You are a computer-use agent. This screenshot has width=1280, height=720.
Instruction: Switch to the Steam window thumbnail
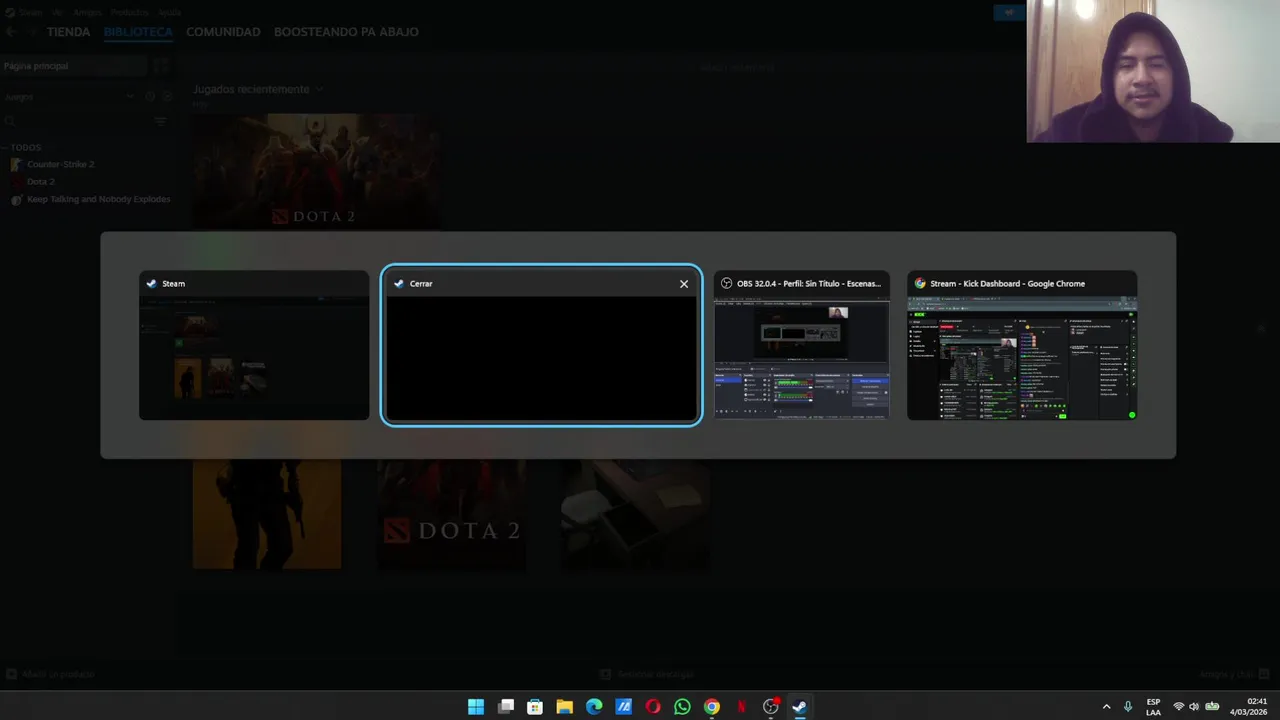point(254,345)
